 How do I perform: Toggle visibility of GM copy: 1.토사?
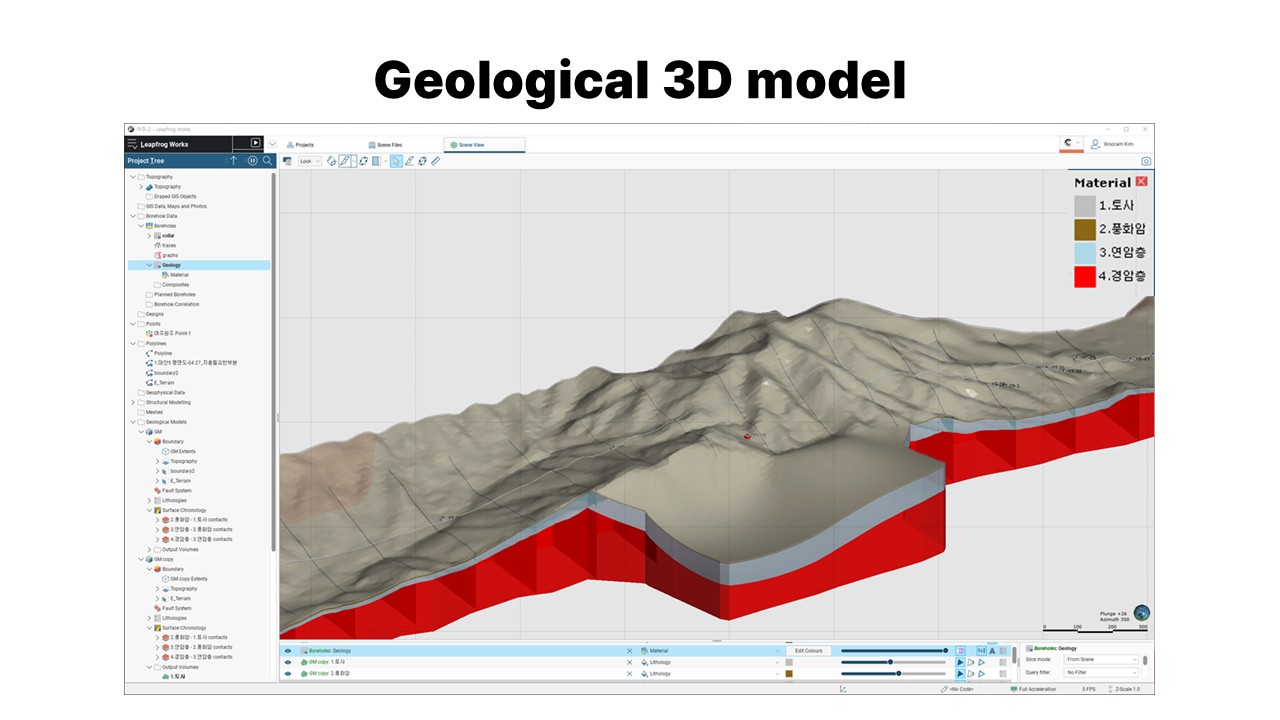(288, 662)
